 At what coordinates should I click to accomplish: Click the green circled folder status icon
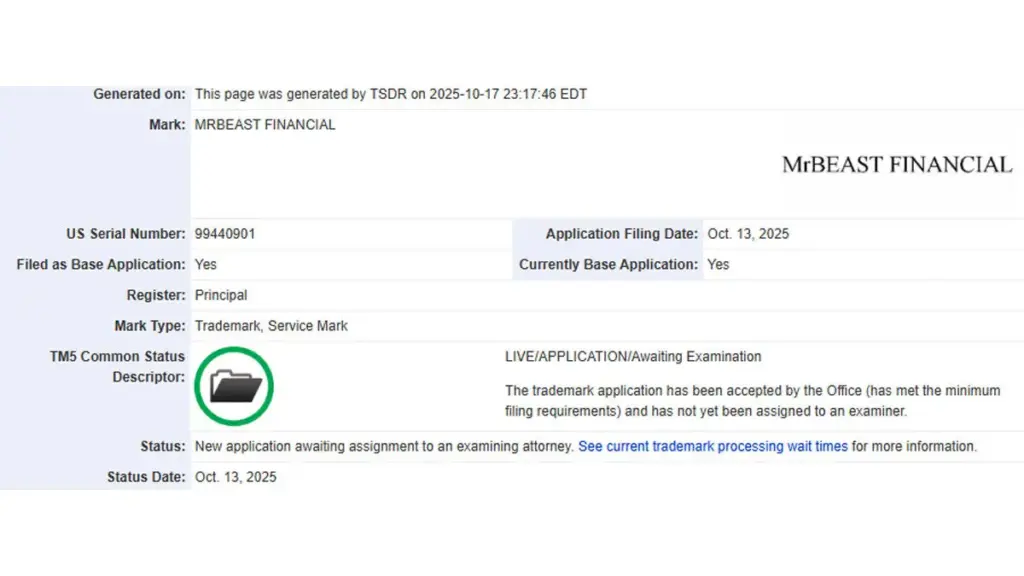(x=234, y=386)
